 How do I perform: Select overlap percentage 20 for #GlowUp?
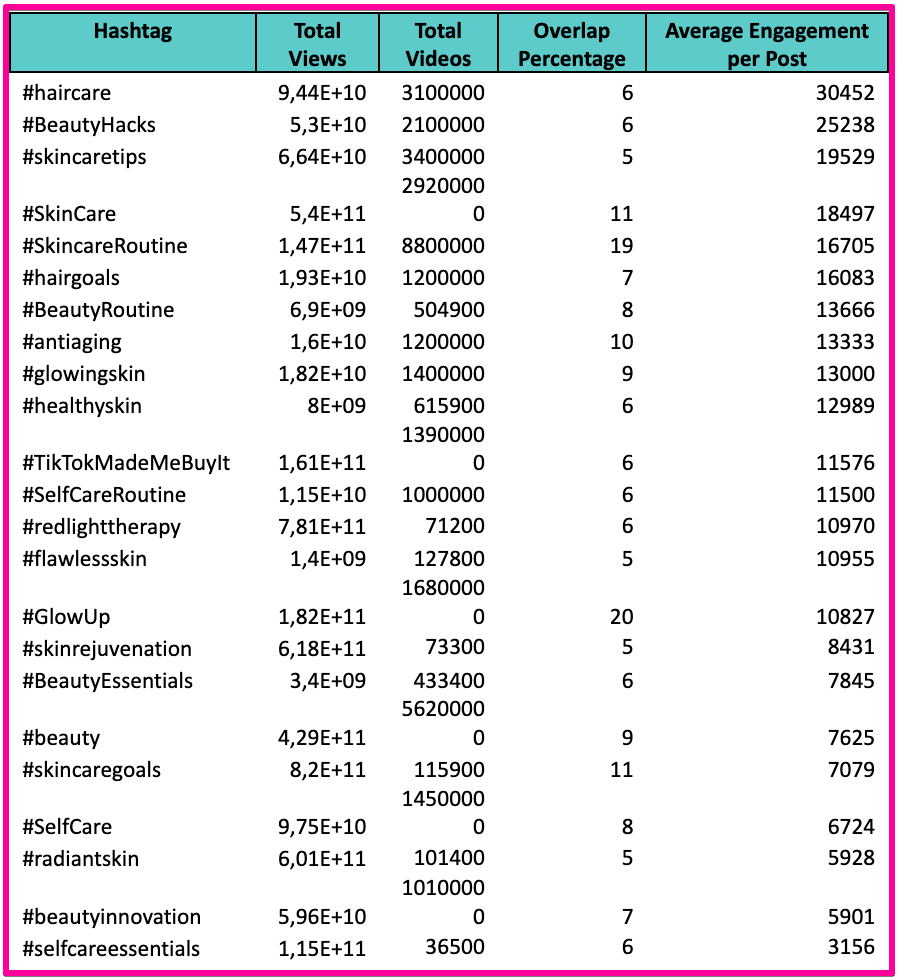click(621, 617)
